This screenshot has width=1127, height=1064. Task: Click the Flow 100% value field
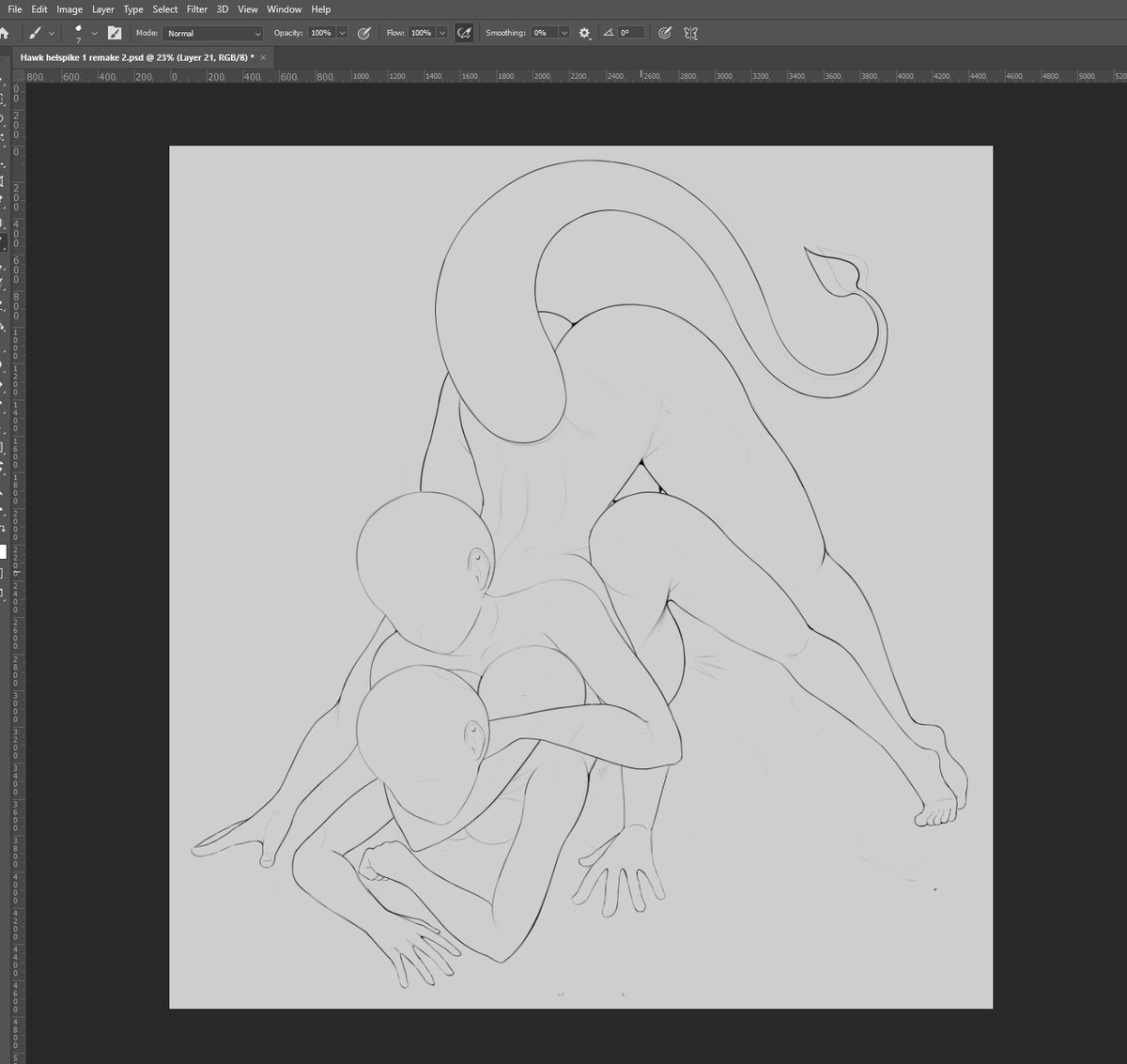421,33
